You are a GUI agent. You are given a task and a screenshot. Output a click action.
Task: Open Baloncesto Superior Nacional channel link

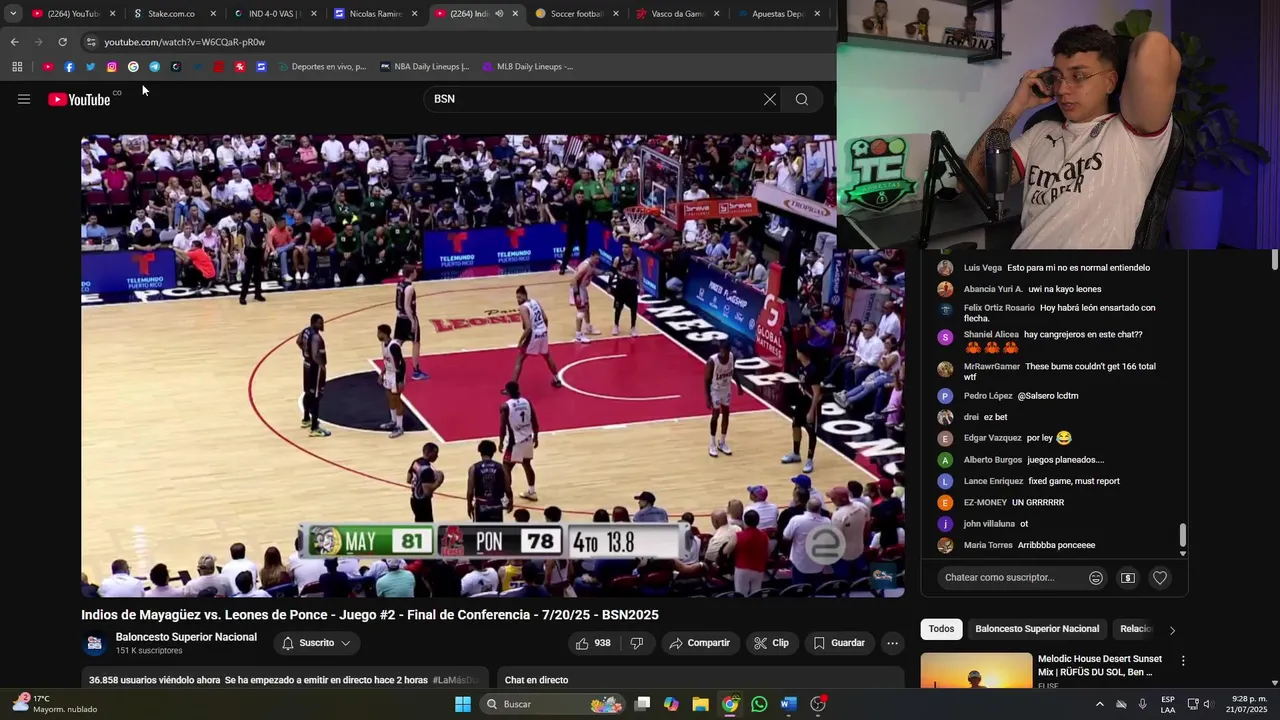point(186,637)
